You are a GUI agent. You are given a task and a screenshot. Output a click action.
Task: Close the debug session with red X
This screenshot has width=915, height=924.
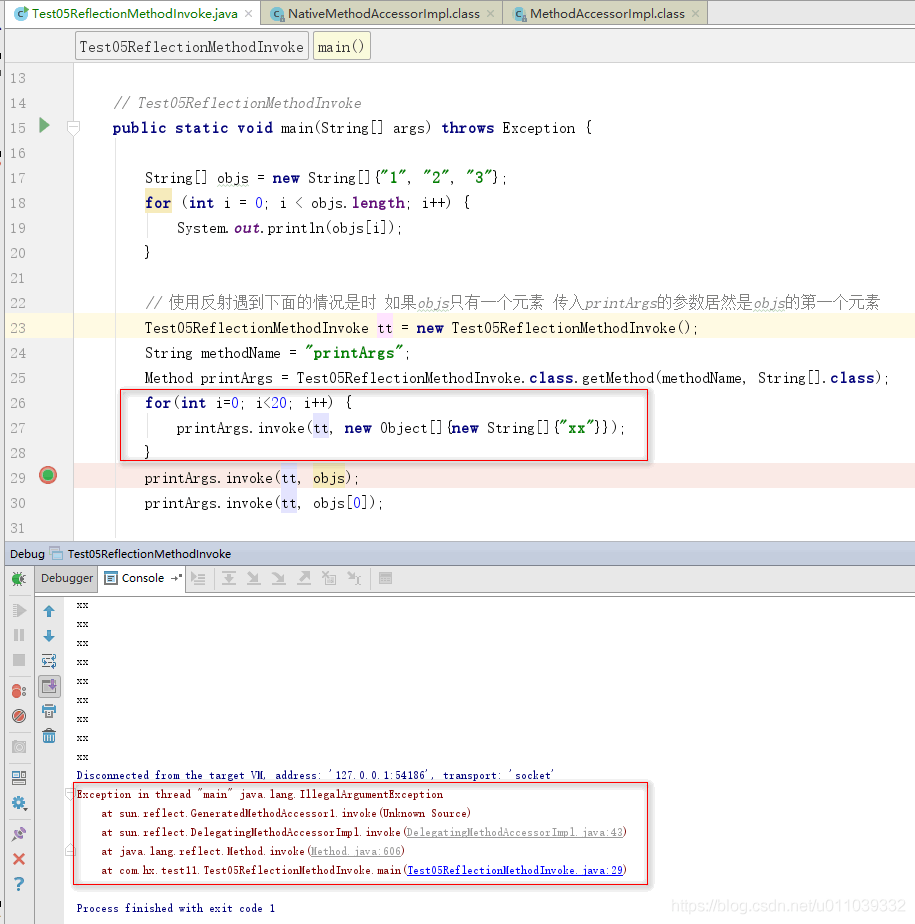pos(19,859)
